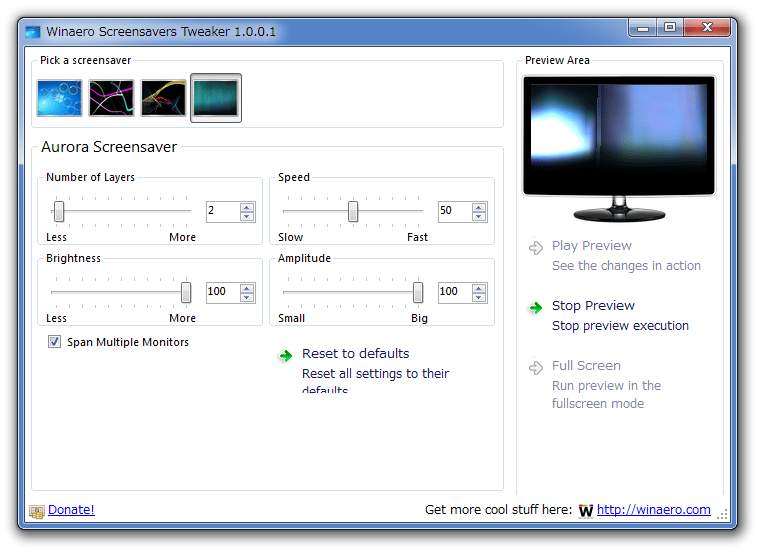The image size is (760, 553).
Task: Click the 'Pick a screensaver' label
Action: 86,60
